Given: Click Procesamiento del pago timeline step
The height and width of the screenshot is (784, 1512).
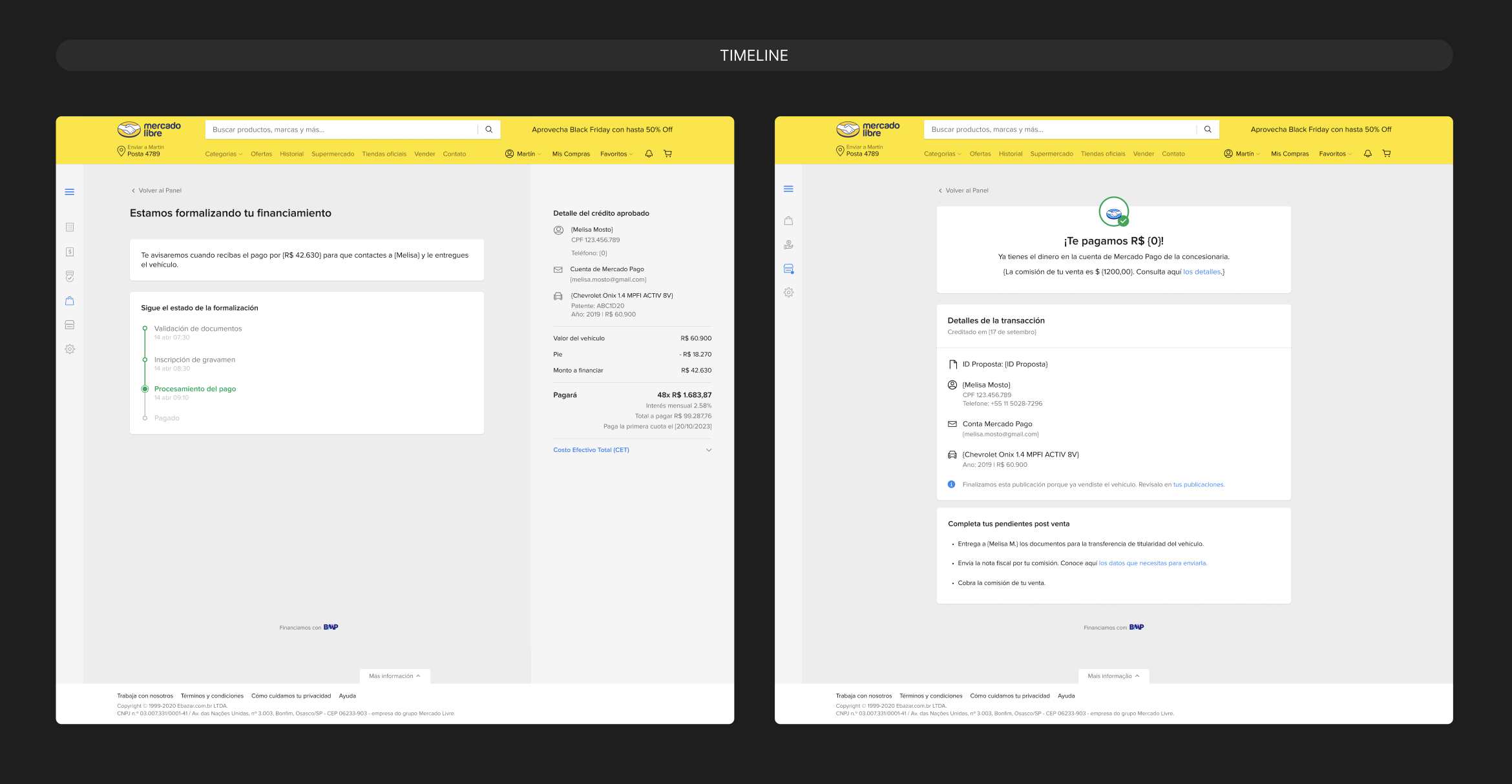Looking at the screenshot, I should click(x=194, y=389).
